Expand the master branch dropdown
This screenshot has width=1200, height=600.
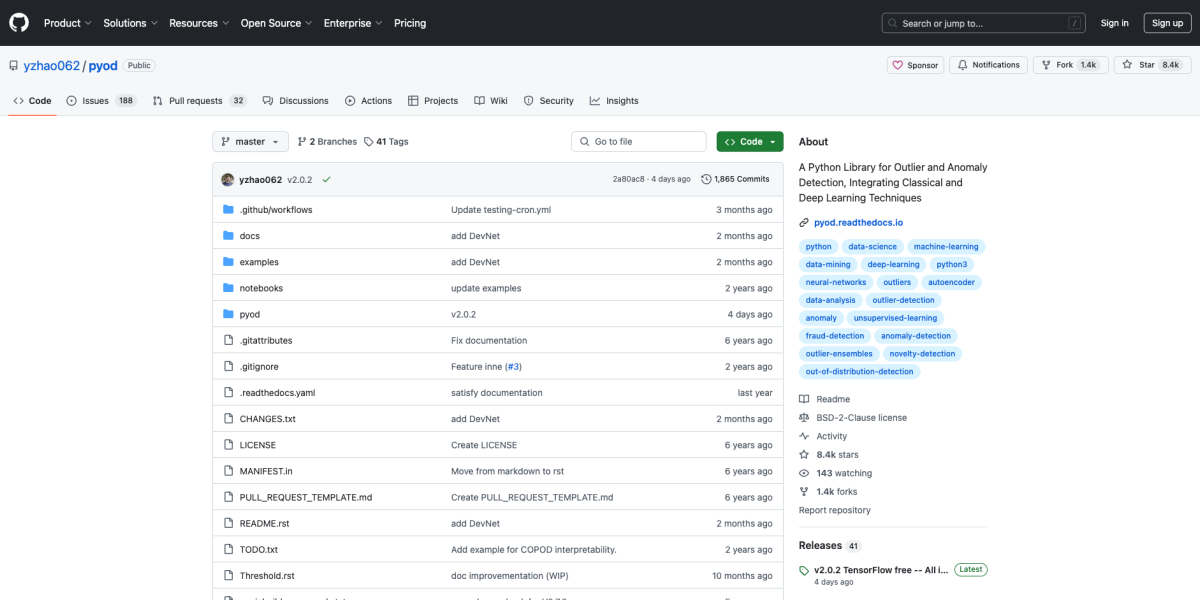coord(250,142)
